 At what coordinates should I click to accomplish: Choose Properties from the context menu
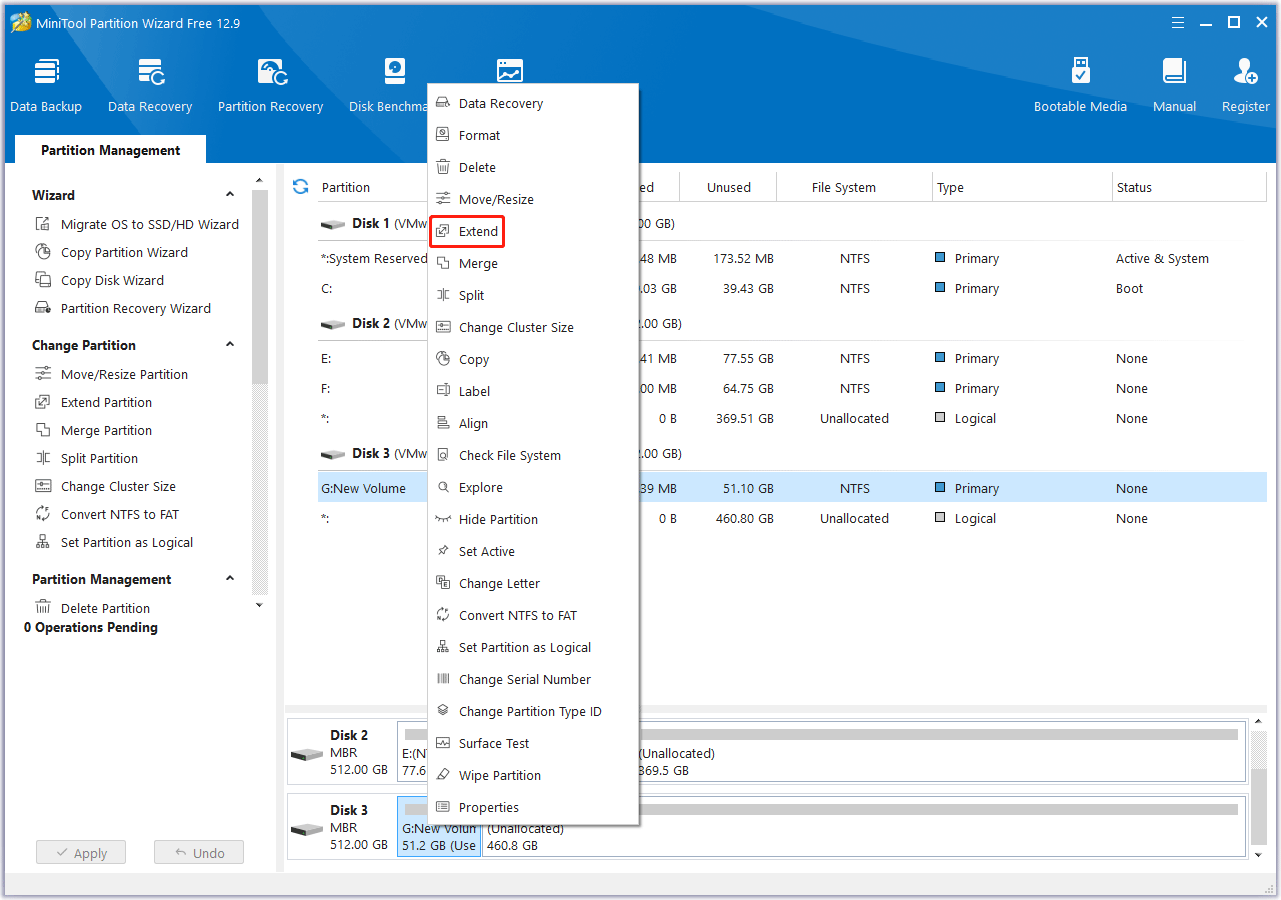[533, 807]
